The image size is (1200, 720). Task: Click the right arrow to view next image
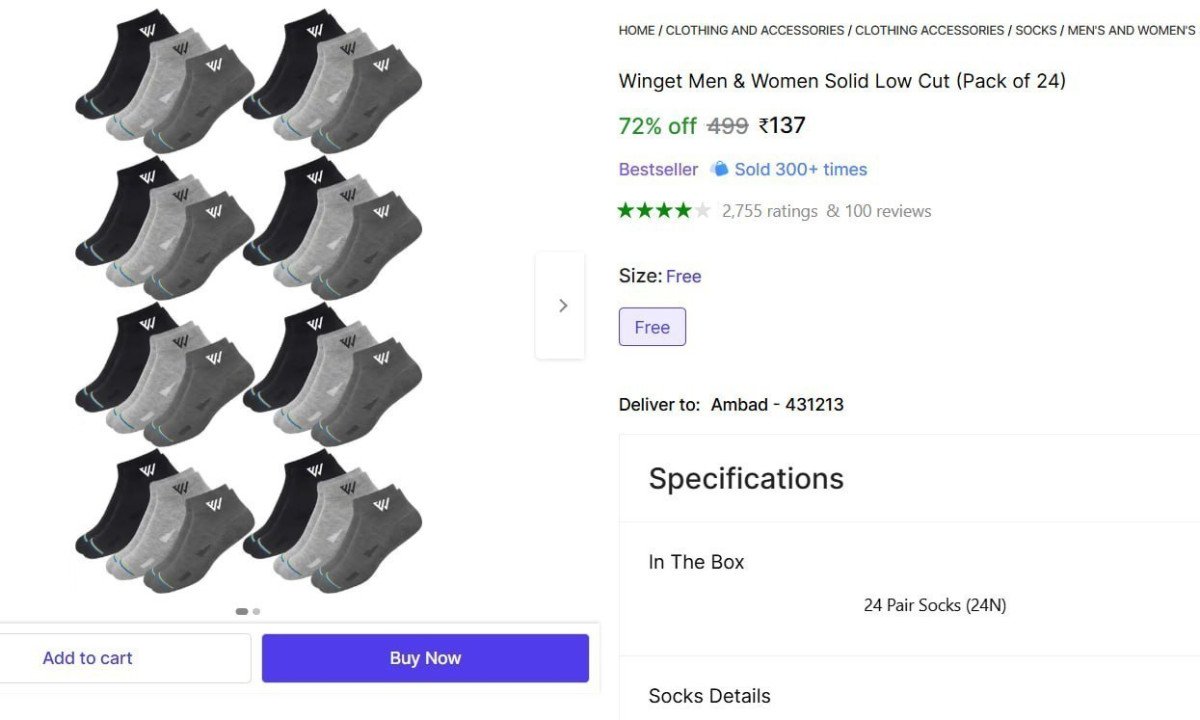560,305
